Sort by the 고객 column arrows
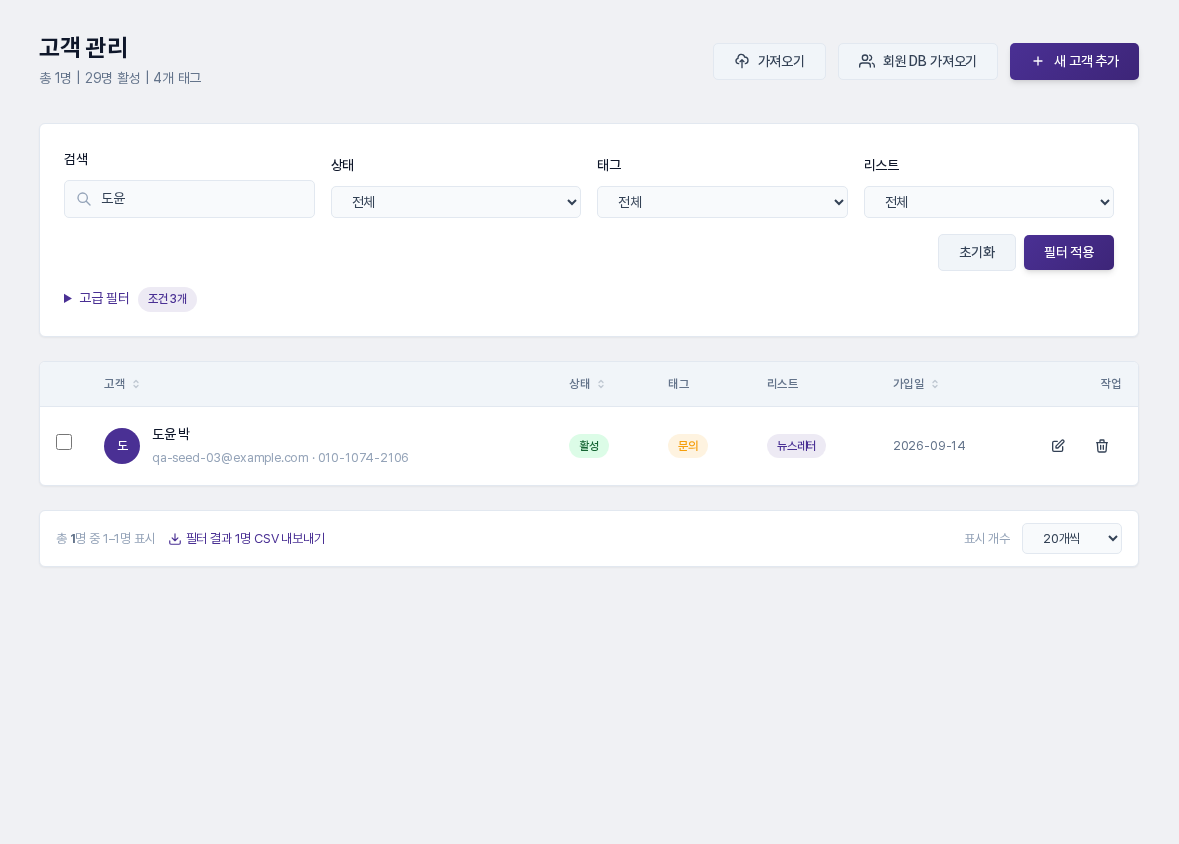 [x=136, y=384]
